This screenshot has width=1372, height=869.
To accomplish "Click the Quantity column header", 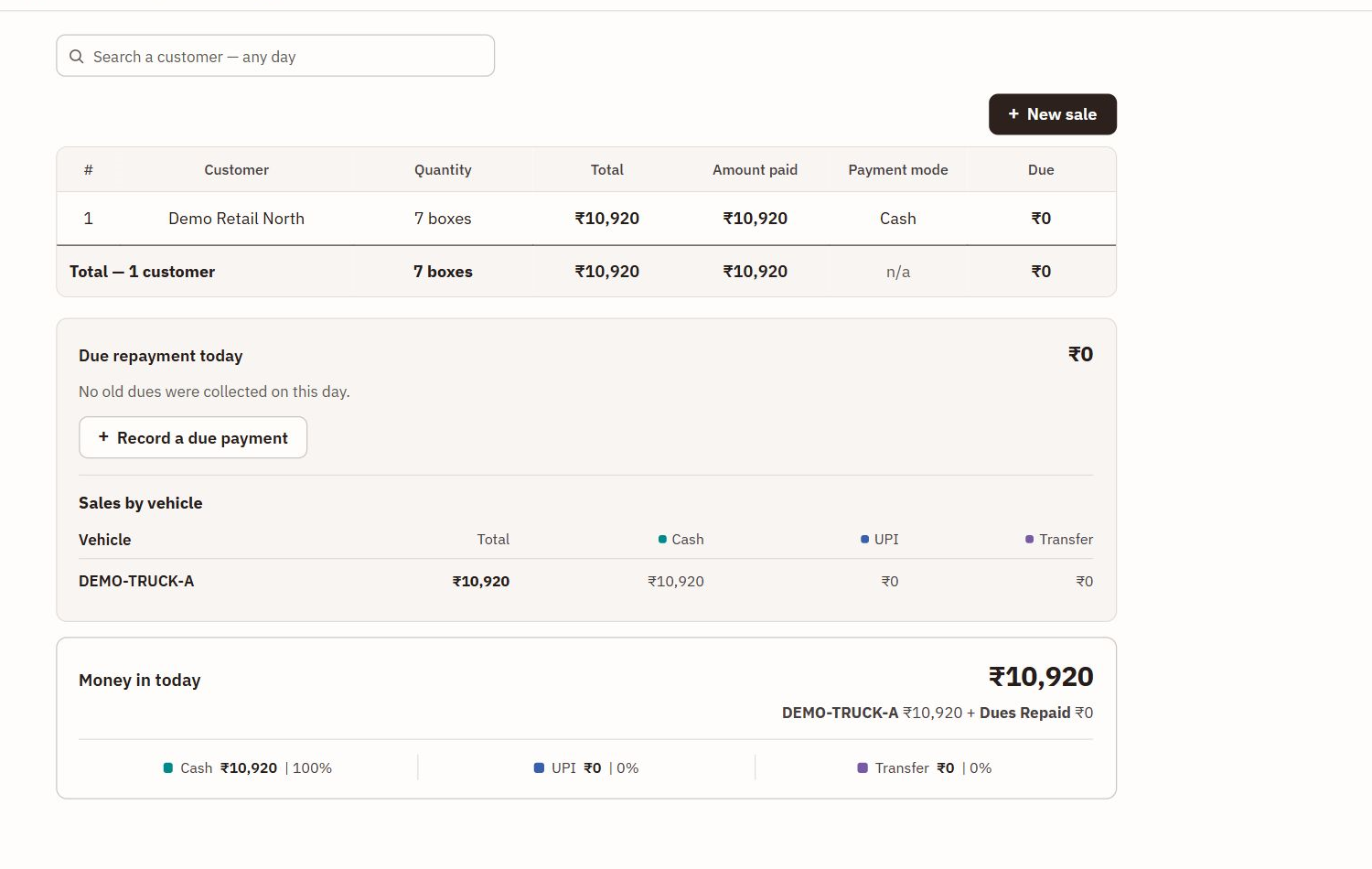I will (443, 170).
